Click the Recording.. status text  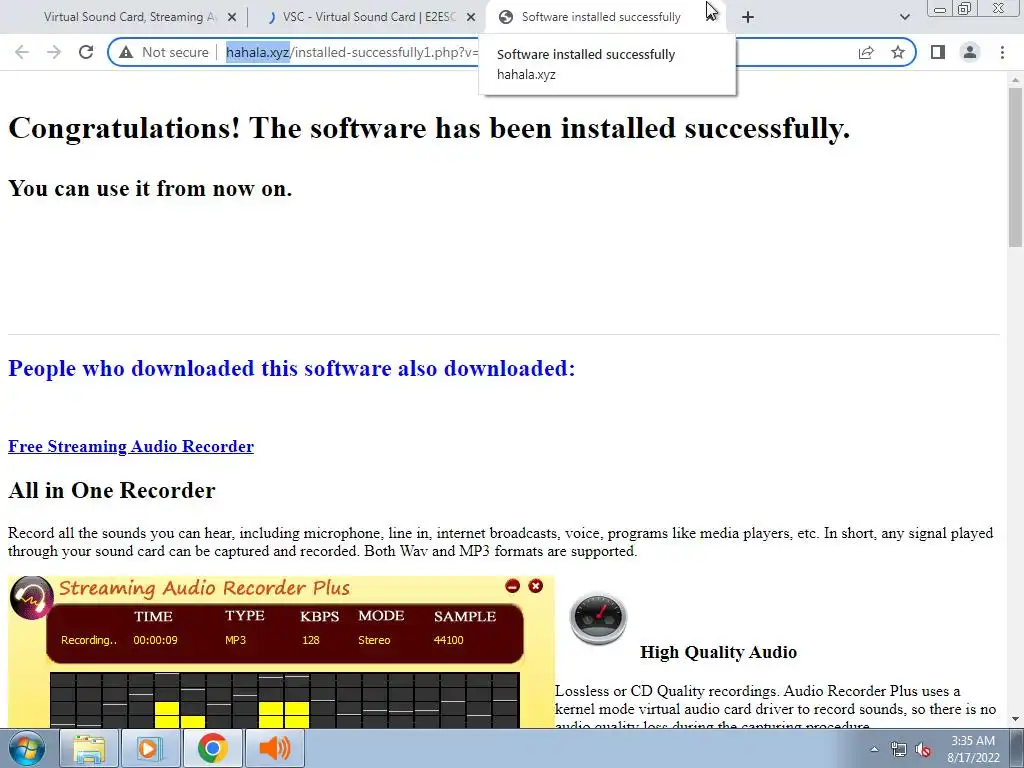(89, 640)
